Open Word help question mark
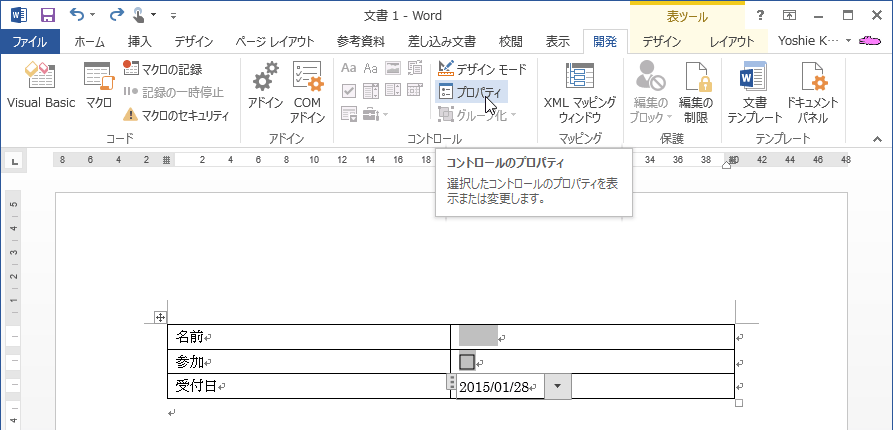 pyautogui.click(x=760, y=15)
